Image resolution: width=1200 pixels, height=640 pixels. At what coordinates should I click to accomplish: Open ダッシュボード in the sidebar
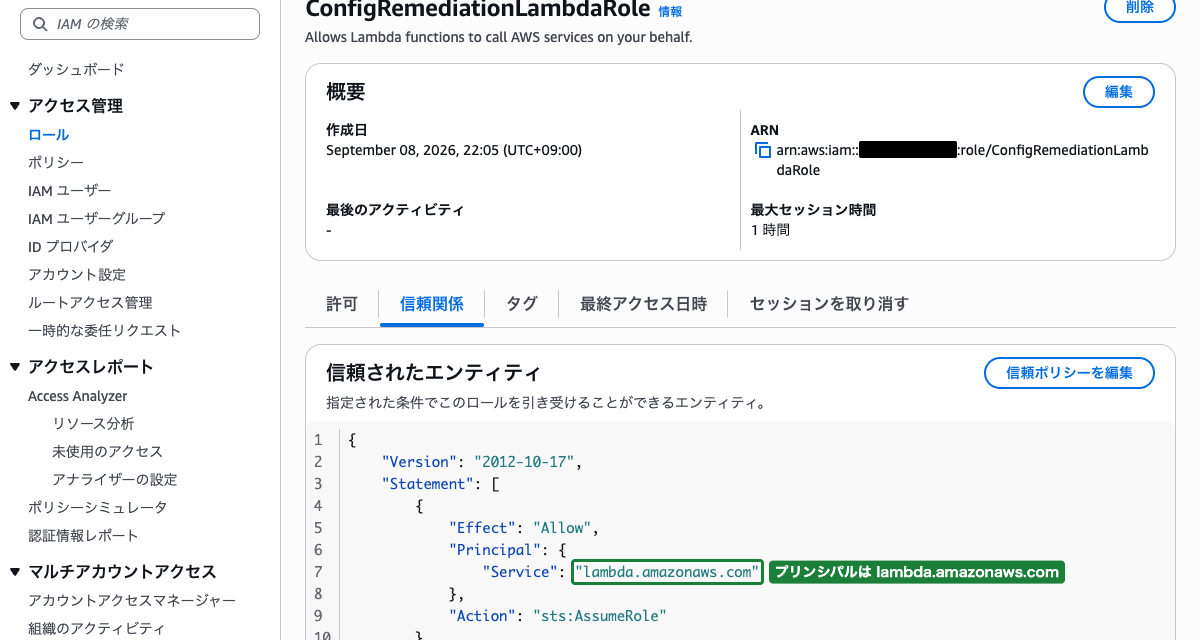76,70
